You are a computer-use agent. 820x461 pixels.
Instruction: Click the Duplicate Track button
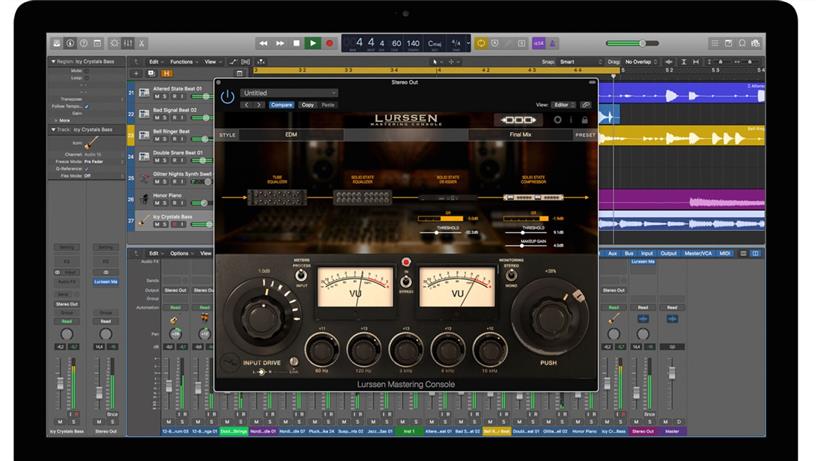tap(151, 74)
